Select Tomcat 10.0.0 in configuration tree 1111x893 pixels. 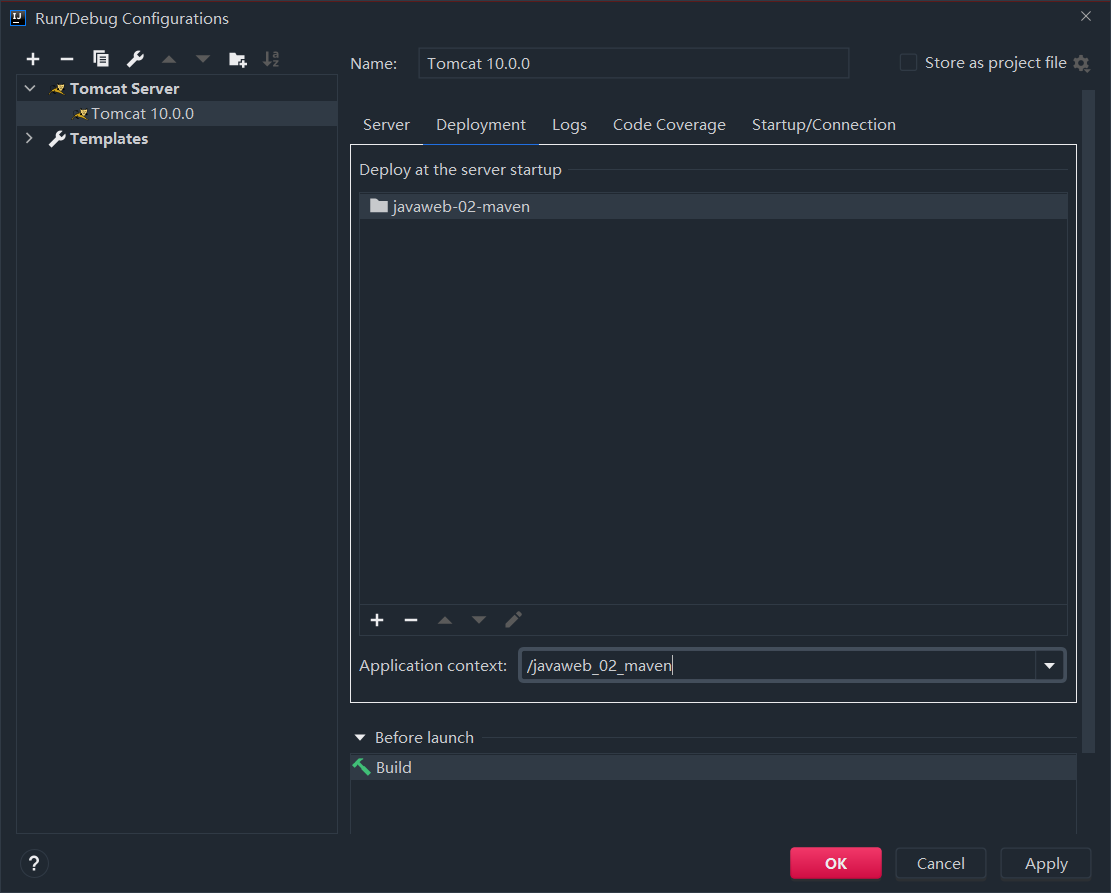tap(177, 113)
